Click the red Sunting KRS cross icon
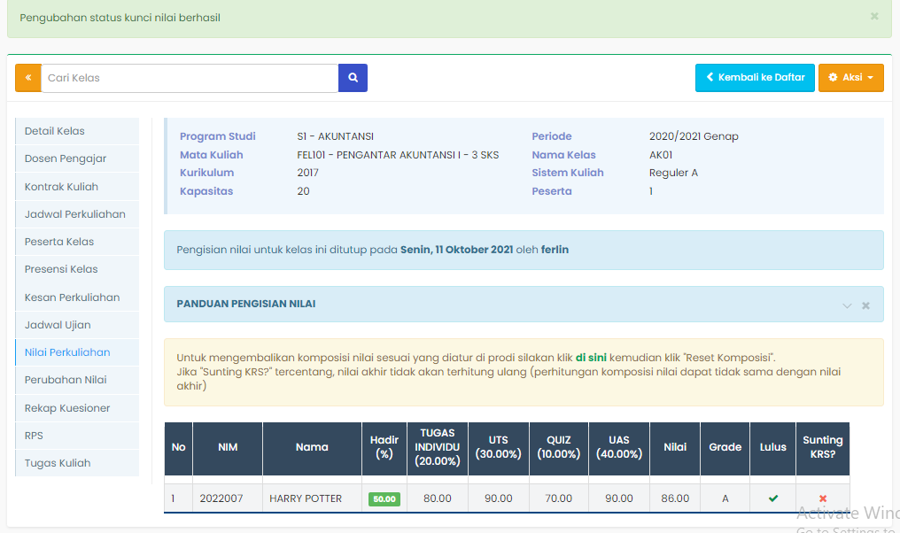 (x=823, y=498)
